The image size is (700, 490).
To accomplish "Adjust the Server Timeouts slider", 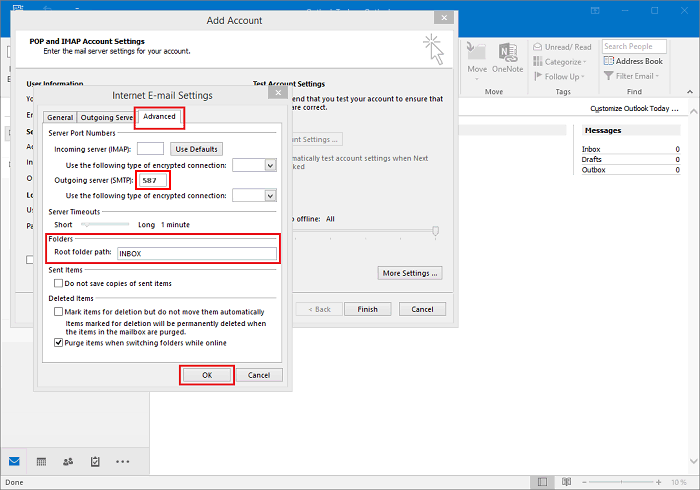I will [106, 224].
